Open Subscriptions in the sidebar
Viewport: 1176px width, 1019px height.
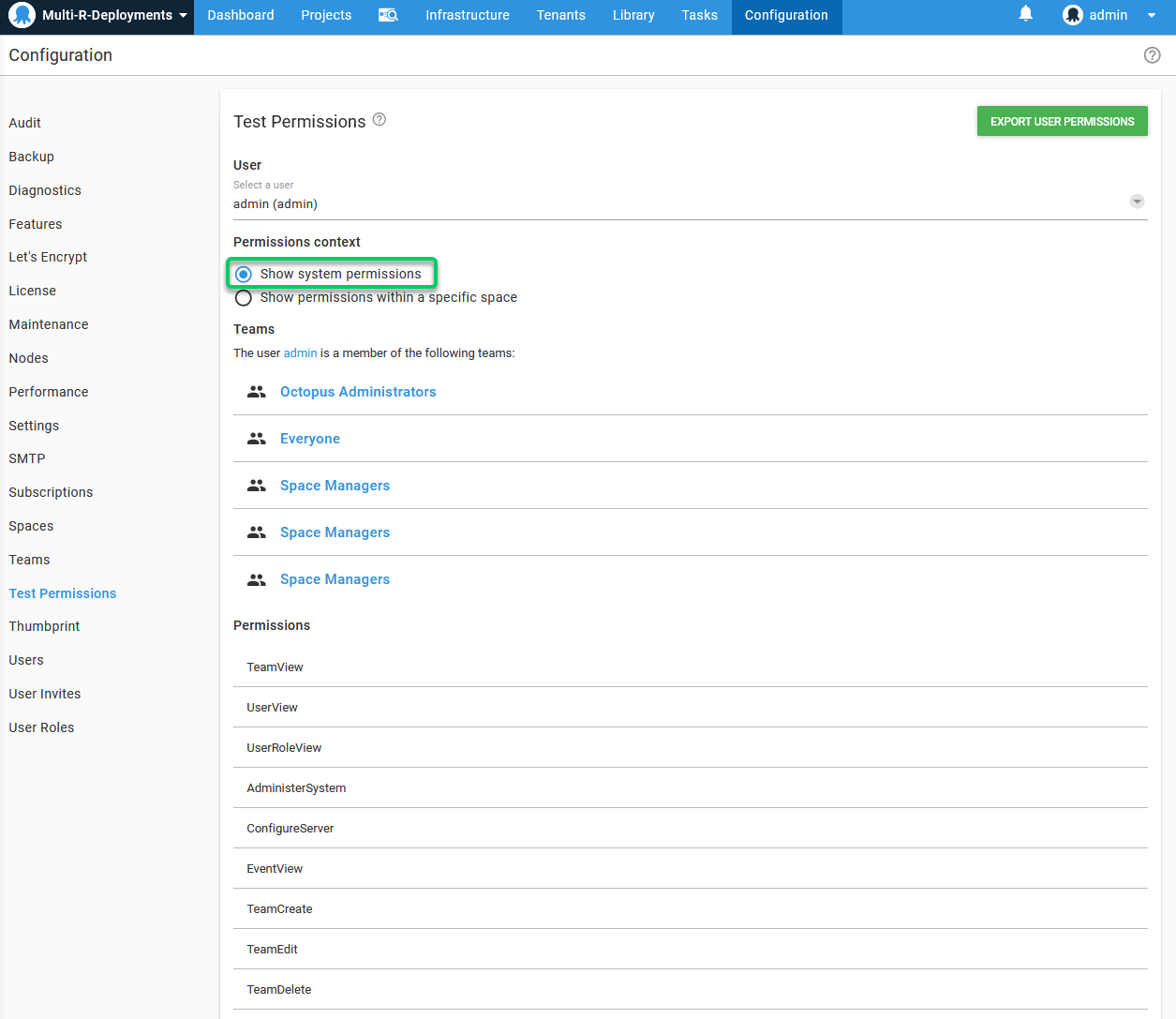(51, 492)
